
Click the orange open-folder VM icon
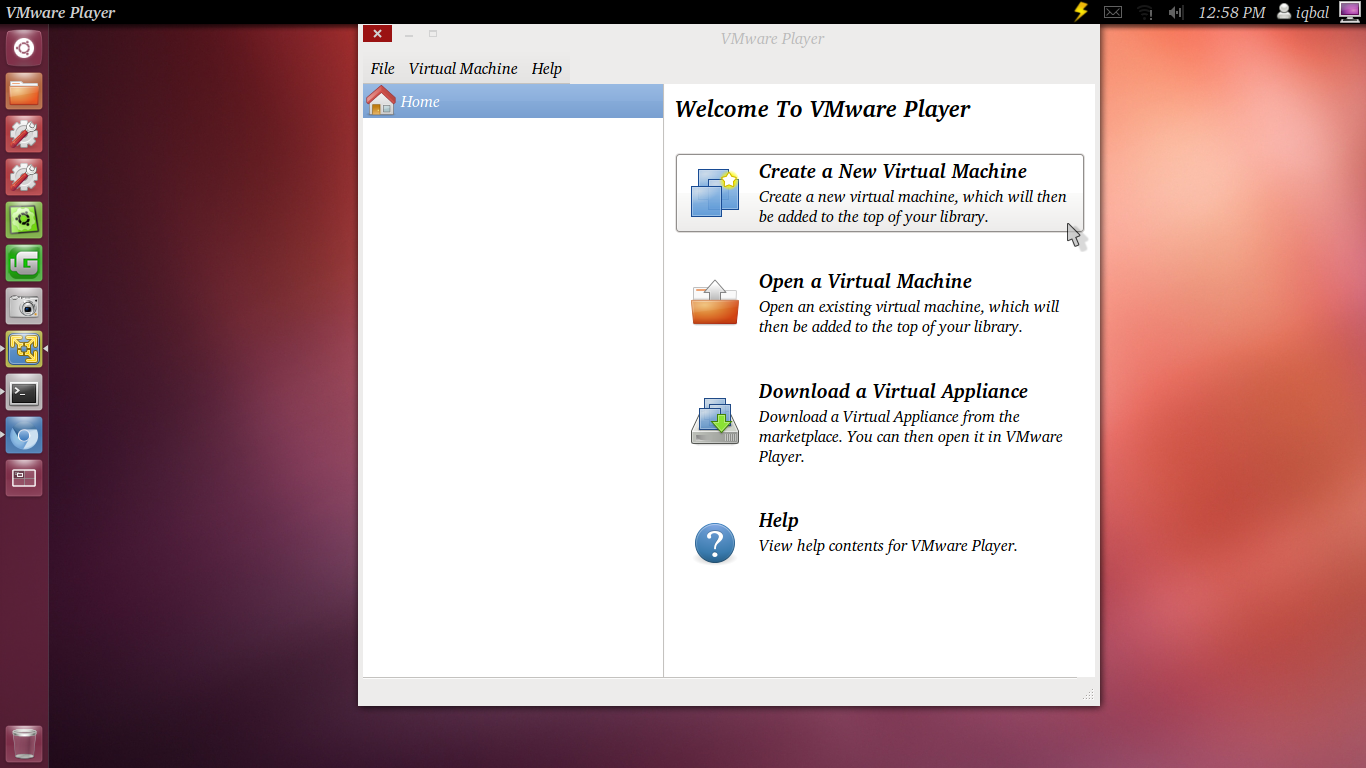pyautogui.click(x=715, y=303)
